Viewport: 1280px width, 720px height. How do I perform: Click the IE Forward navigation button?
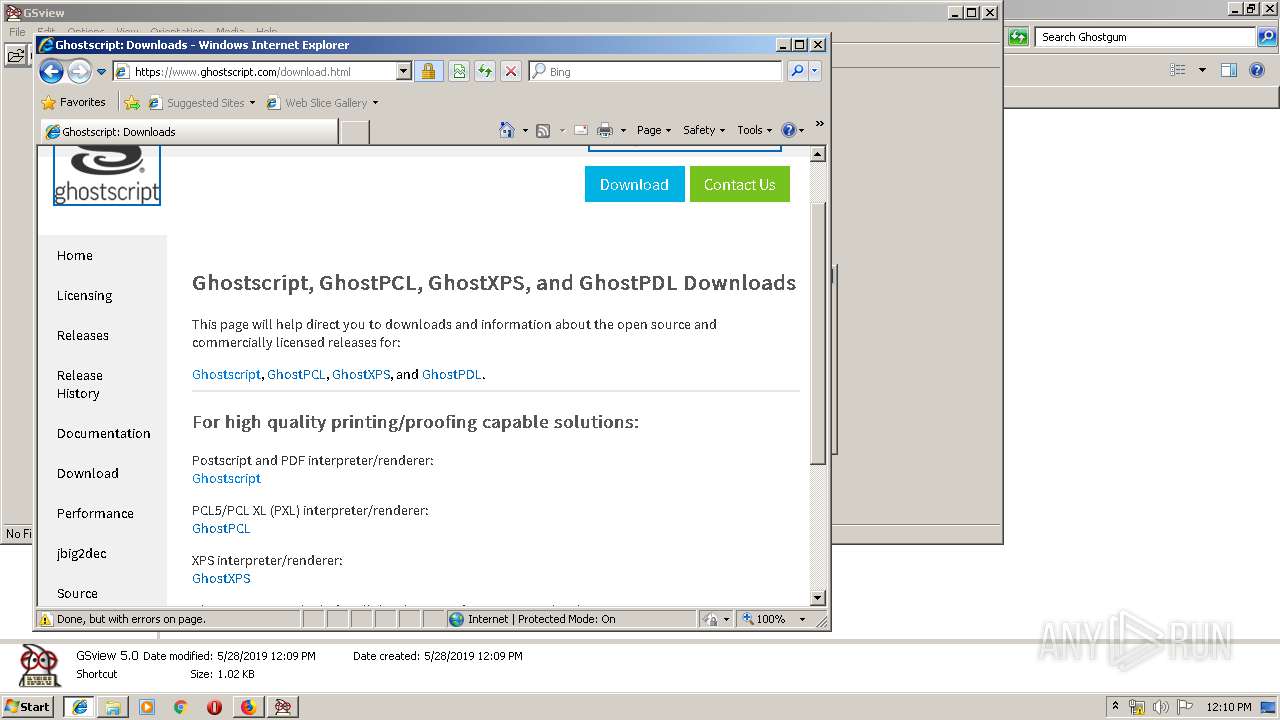coord(79,71)
